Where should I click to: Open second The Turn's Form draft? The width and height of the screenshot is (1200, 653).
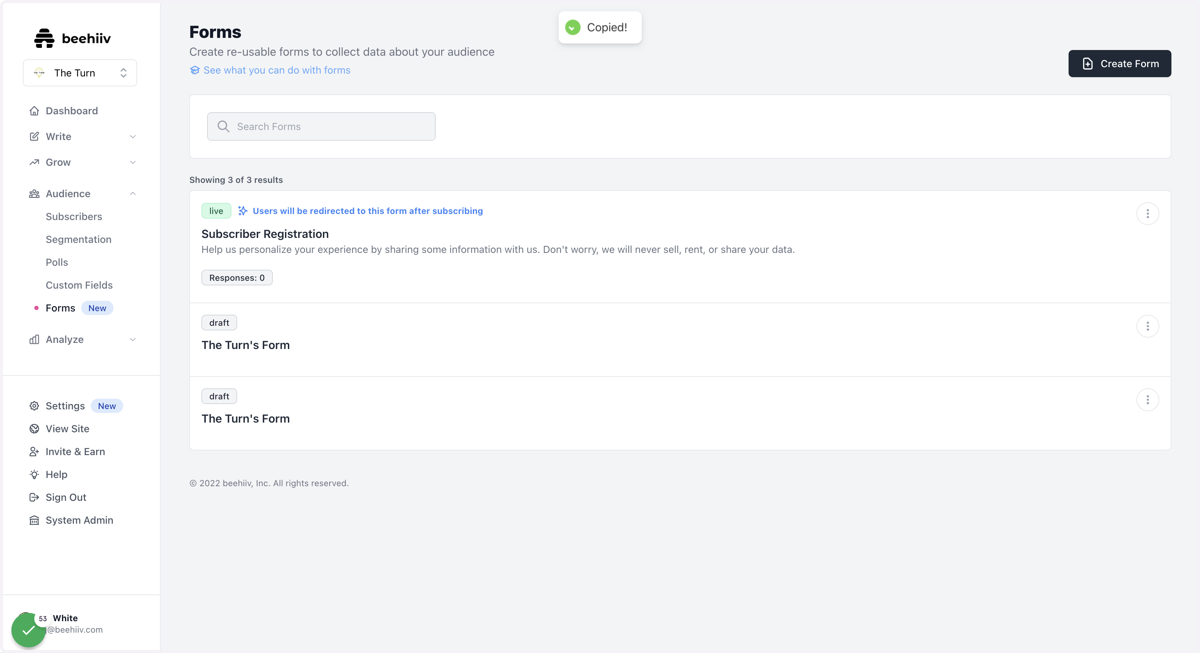[245, 419]
